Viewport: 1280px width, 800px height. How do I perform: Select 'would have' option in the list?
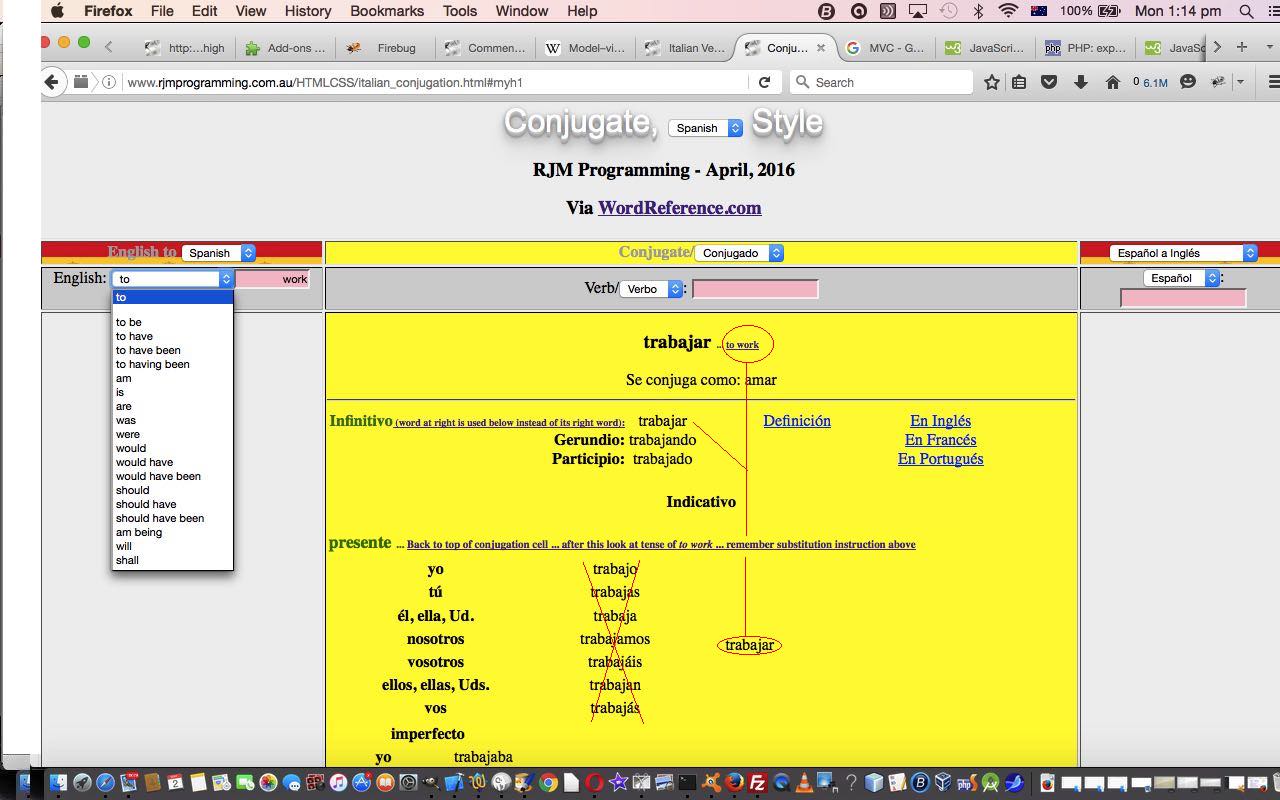(172, 462)
